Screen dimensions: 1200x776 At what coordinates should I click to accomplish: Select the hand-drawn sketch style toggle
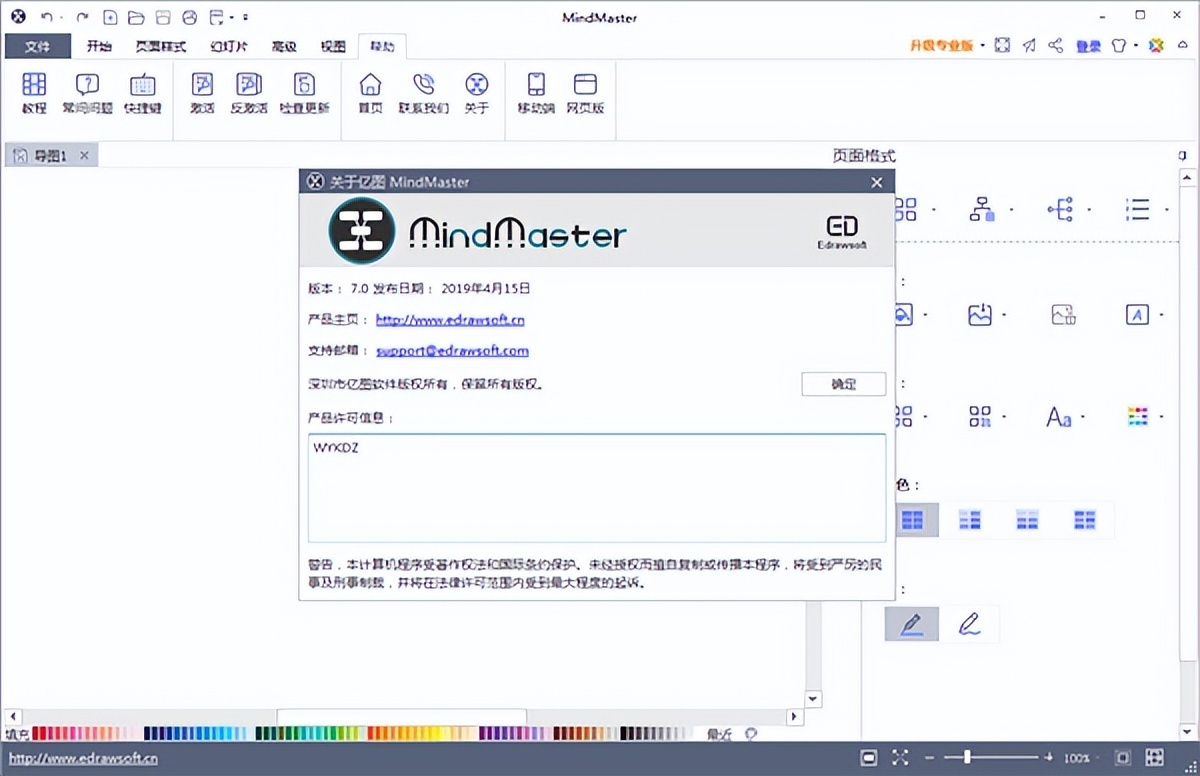tap(968, 624)
